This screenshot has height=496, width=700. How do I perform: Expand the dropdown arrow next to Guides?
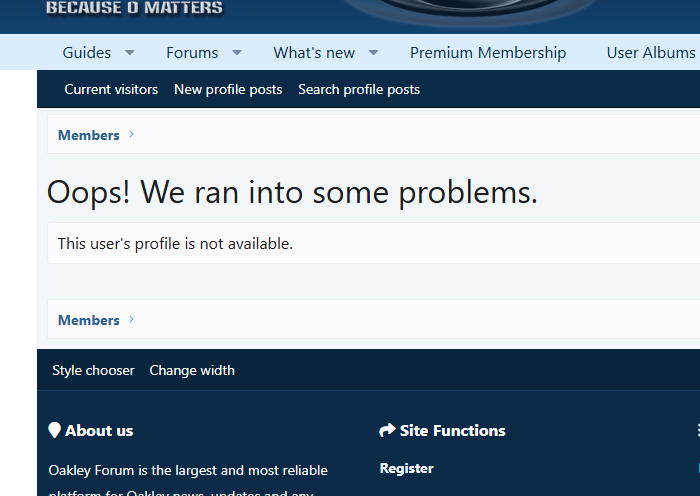(x=129, y=53)
